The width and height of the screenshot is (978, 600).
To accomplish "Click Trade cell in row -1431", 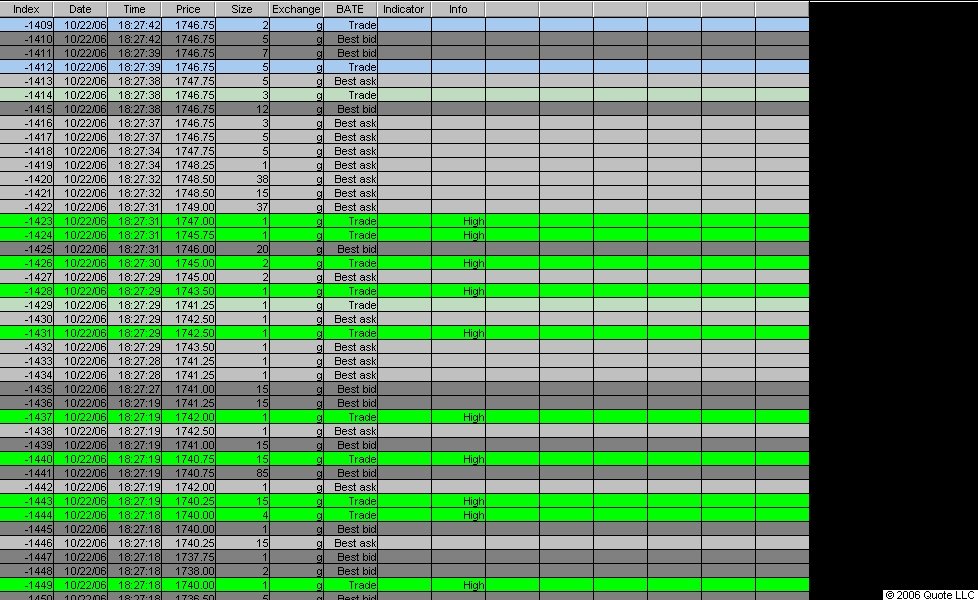I will click(350, 333).
